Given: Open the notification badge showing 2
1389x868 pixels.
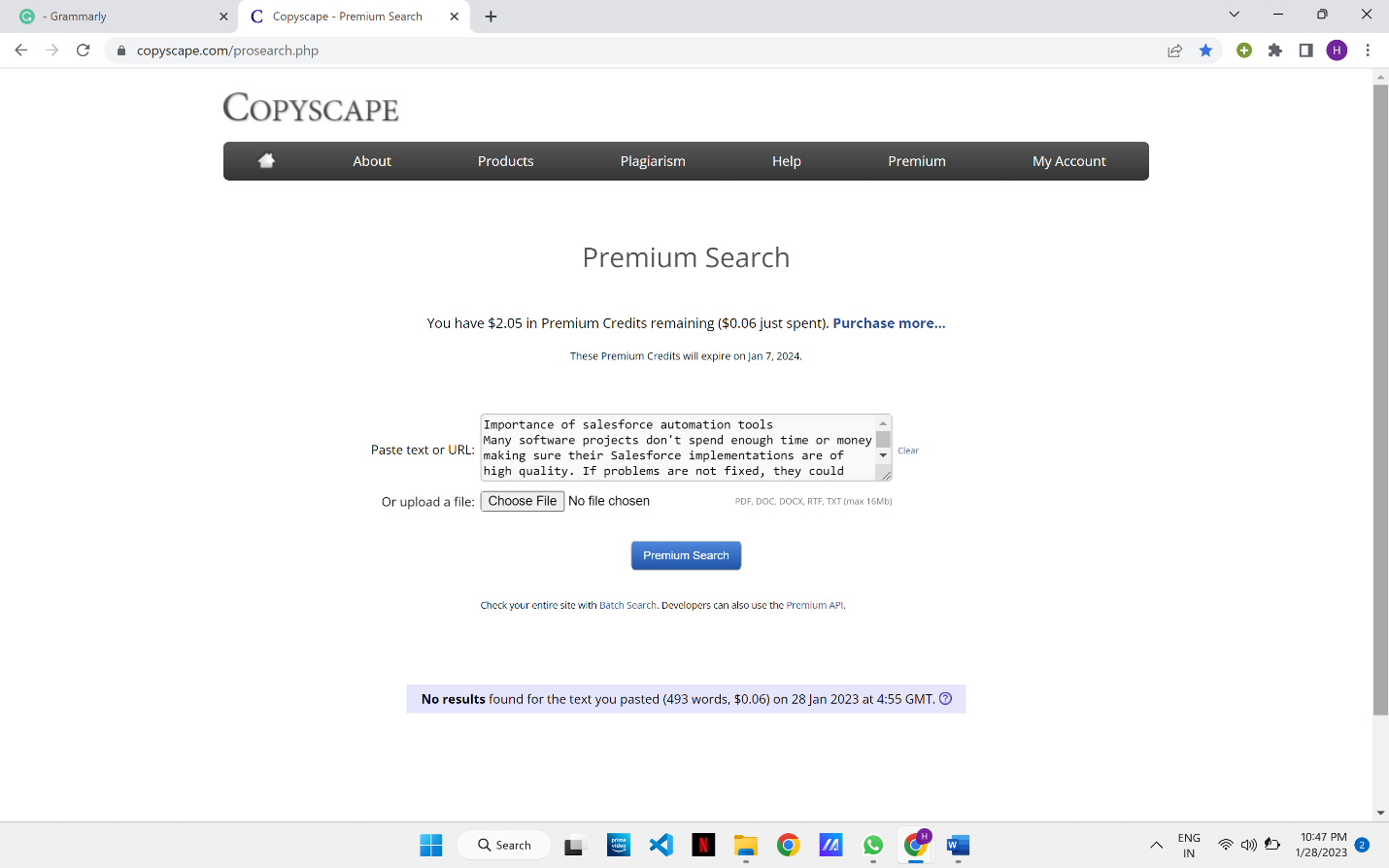Looking at the screenshot, I should click(x=1362, y=845).
